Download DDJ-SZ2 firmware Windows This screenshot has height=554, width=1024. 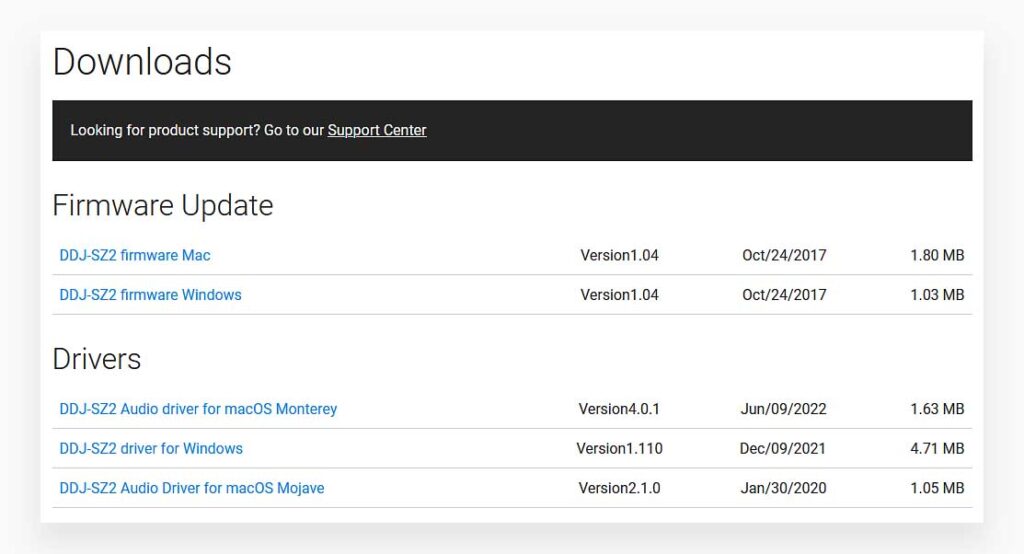click(150, 295)
